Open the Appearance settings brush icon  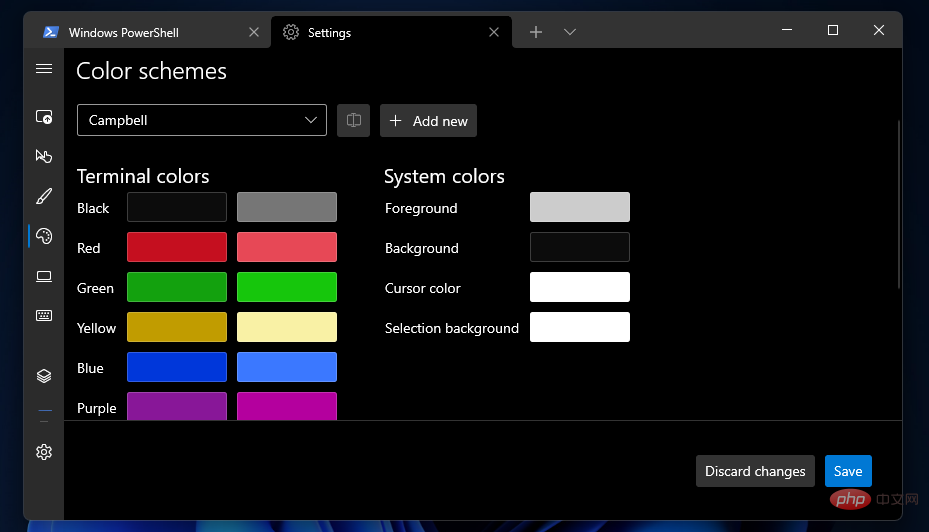coord(44,196)
